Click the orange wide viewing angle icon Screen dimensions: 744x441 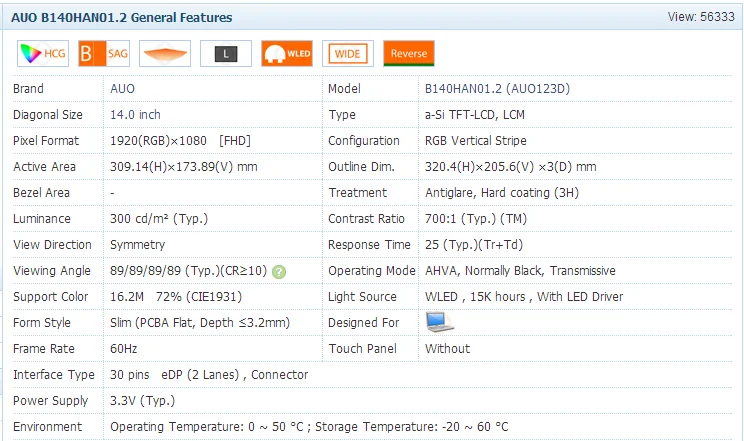[x=165, y=53]
